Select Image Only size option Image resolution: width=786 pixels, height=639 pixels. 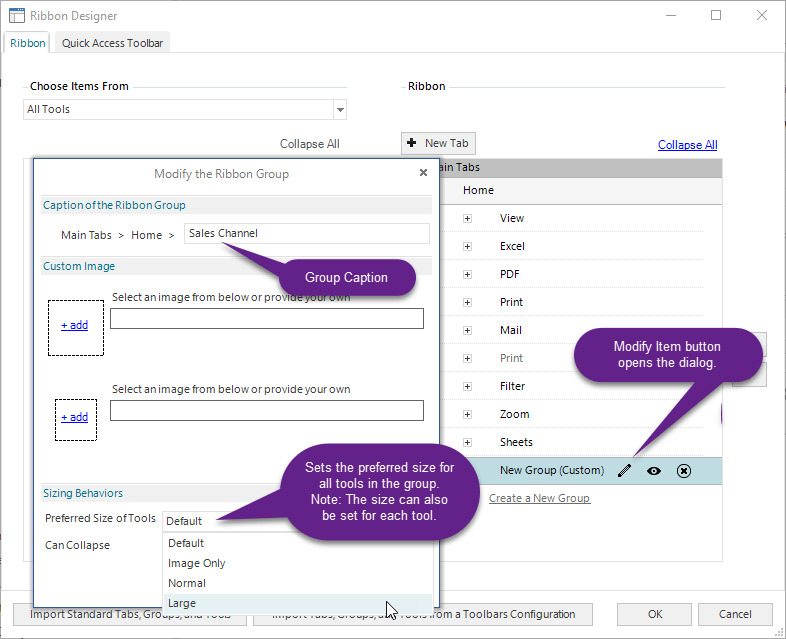tap(298, 563)
